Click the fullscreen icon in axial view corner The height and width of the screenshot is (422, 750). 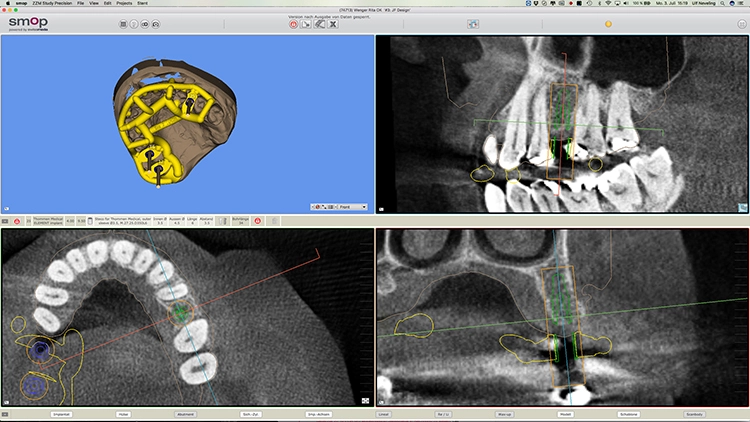coord(365,401)
